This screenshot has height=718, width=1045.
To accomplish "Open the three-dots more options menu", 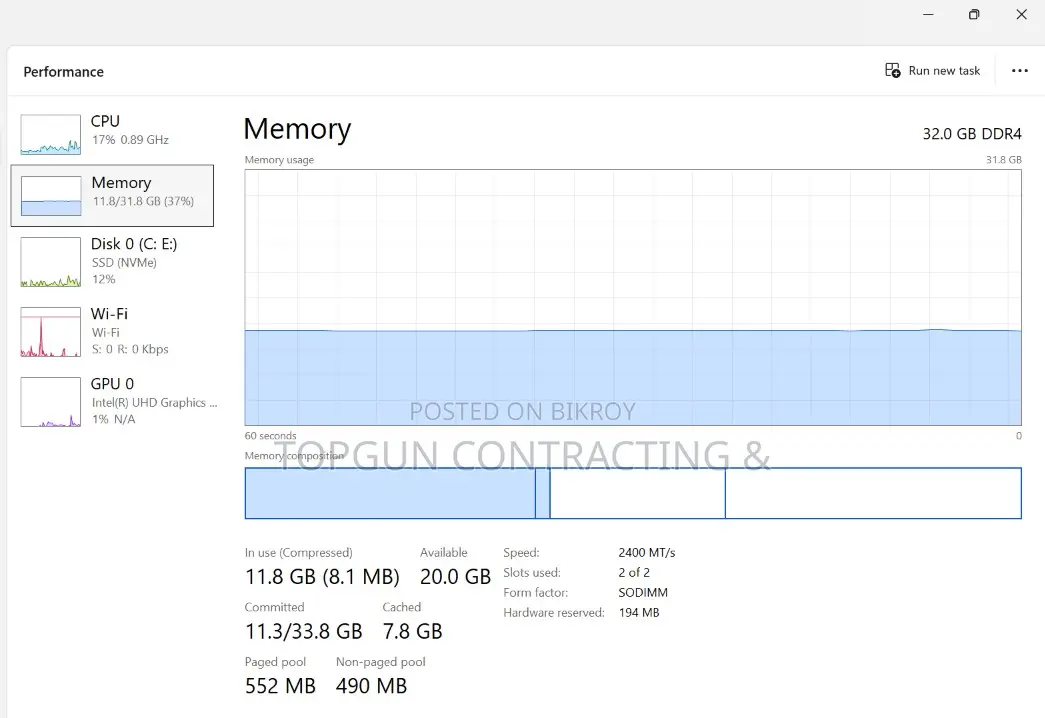I will pyautogui.click(x=1020, y=71).
